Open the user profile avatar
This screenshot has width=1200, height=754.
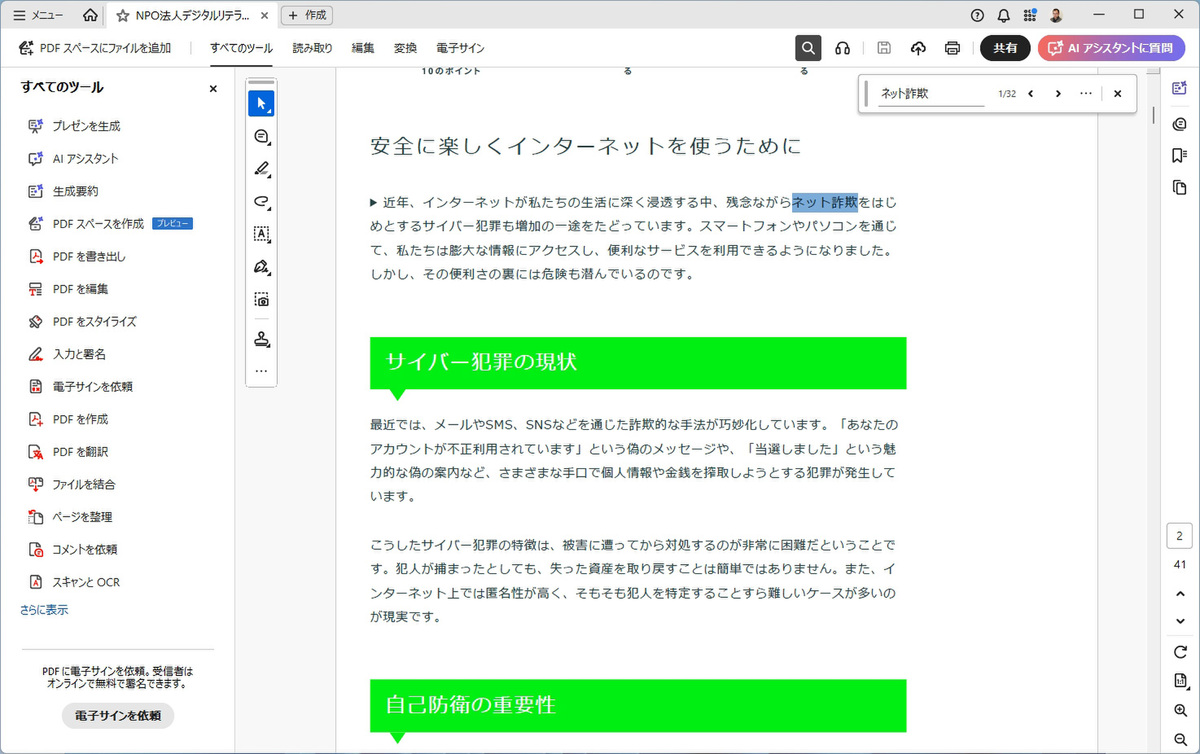click(1057, 15)
